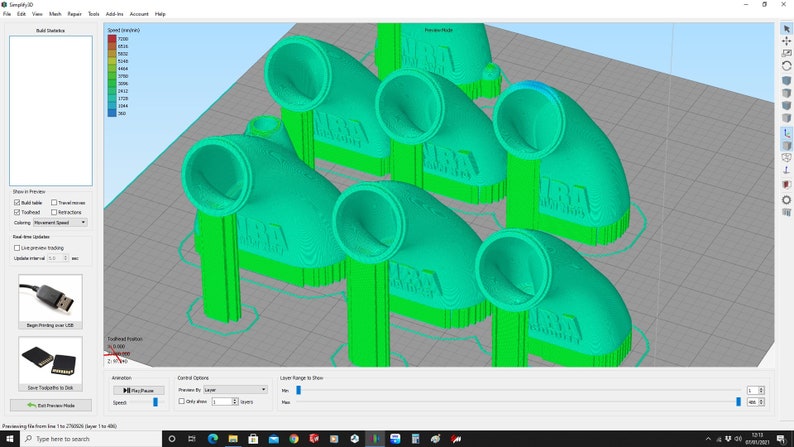Open the Edit menu
Image resolution: width=794 pixels, height=447 pixels.
click(21, 14)
